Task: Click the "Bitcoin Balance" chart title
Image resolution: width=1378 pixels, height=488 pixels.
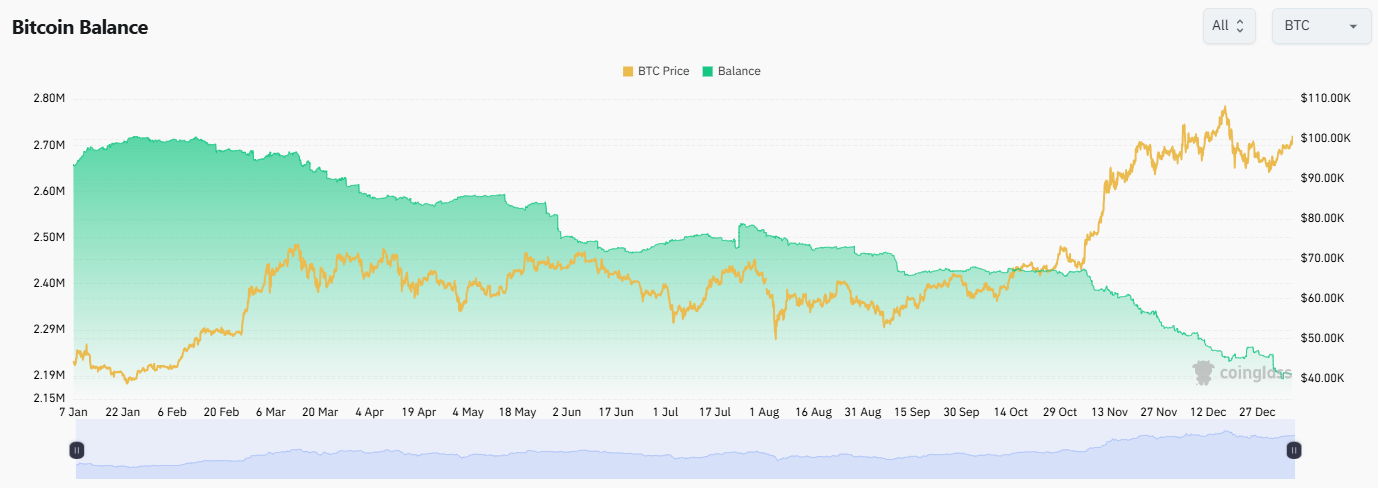Action: [80, 27]
